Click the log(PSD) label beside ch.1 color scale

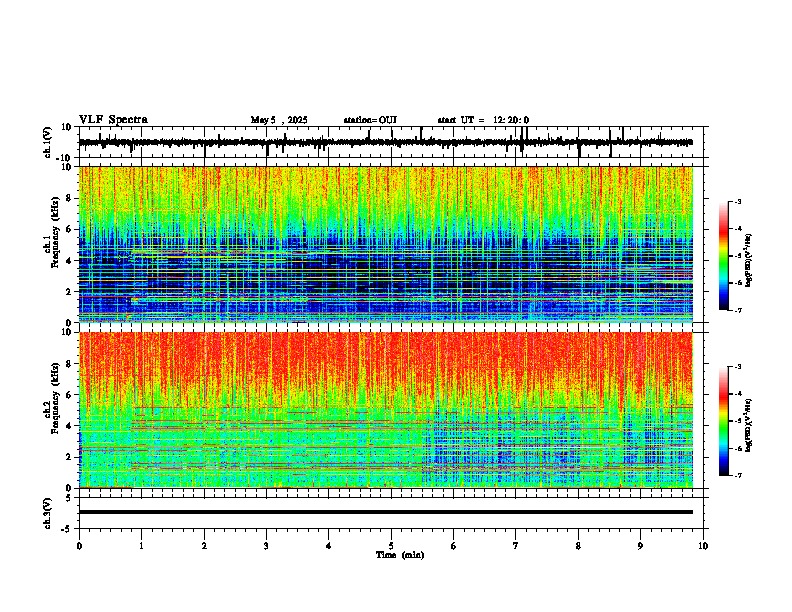[x=749, y=260]
